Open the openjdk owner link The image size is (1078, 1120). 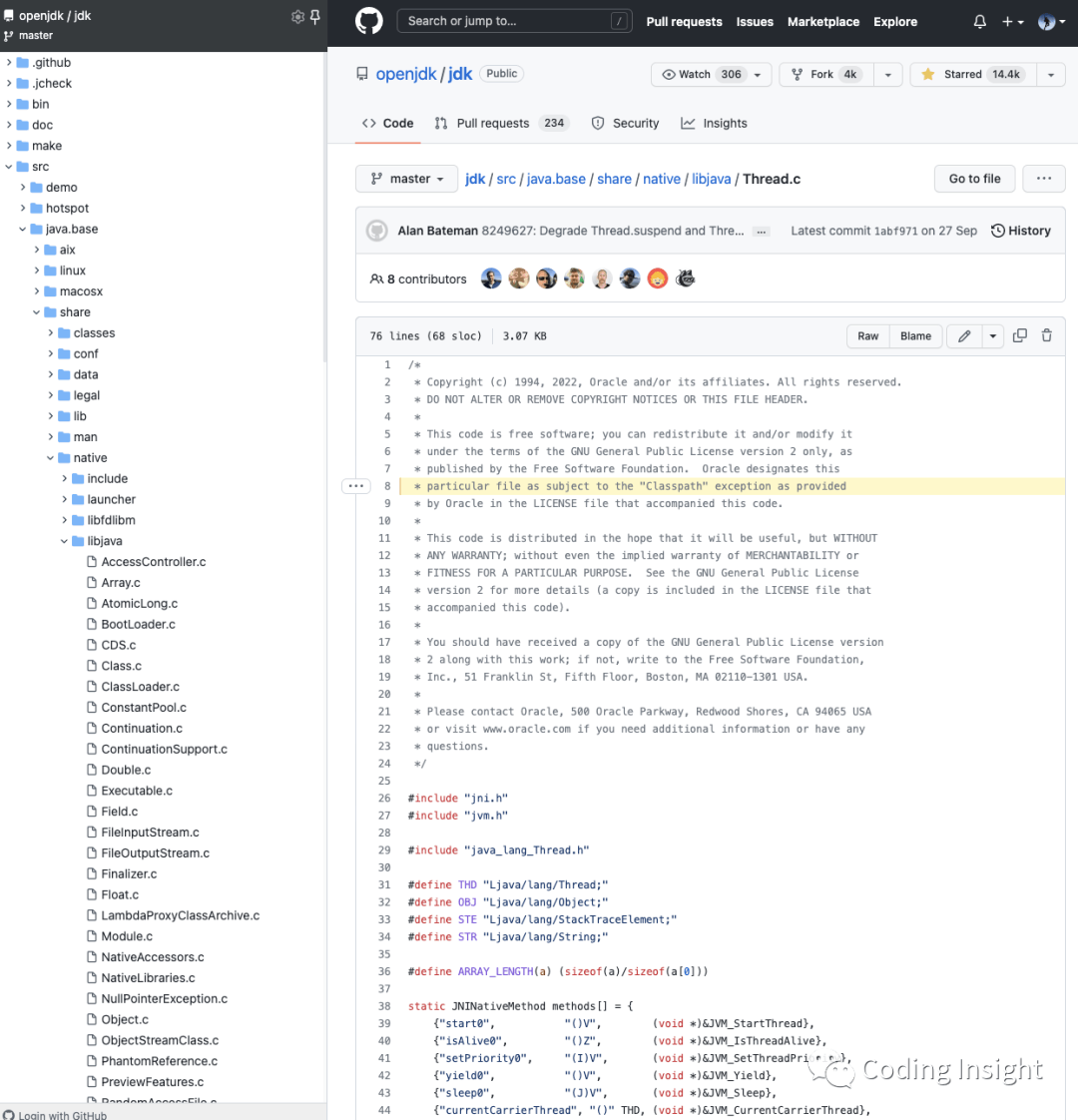point(406,74)
